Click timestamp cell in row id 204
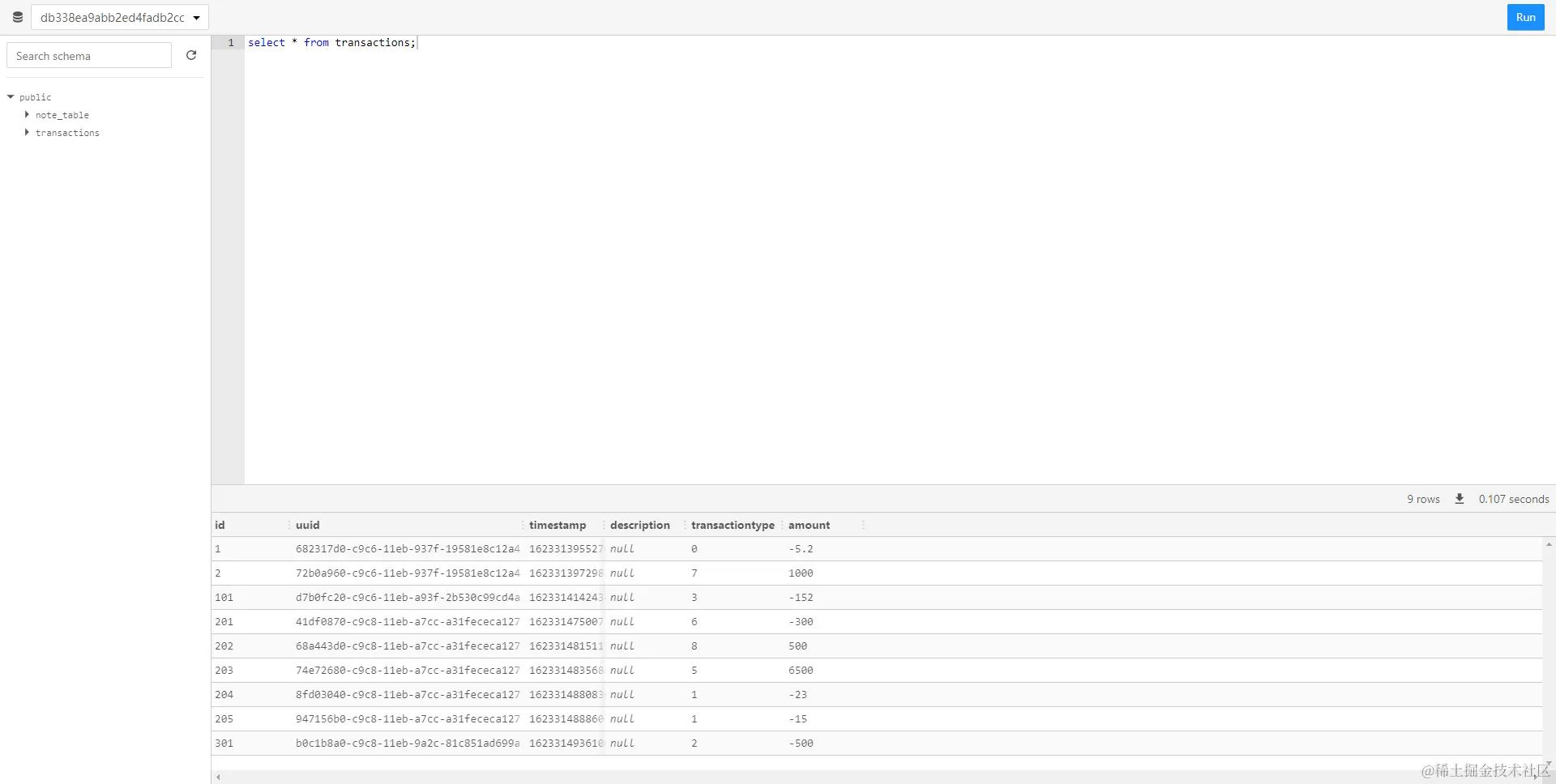This screenshot has height=784, width=1556. (566, 695)
